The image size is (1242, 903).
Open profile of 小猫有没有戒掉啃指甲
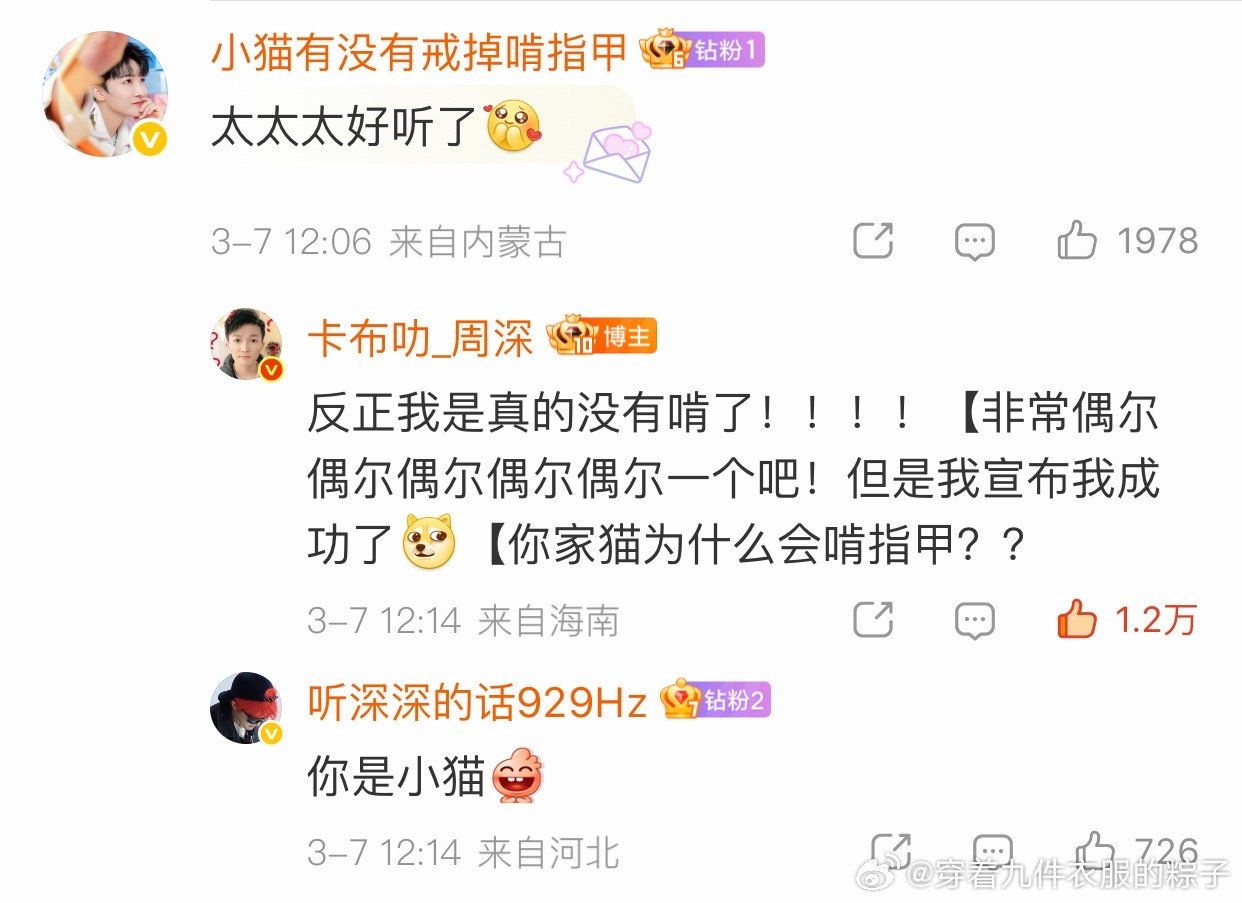click(x=418, y=51)
